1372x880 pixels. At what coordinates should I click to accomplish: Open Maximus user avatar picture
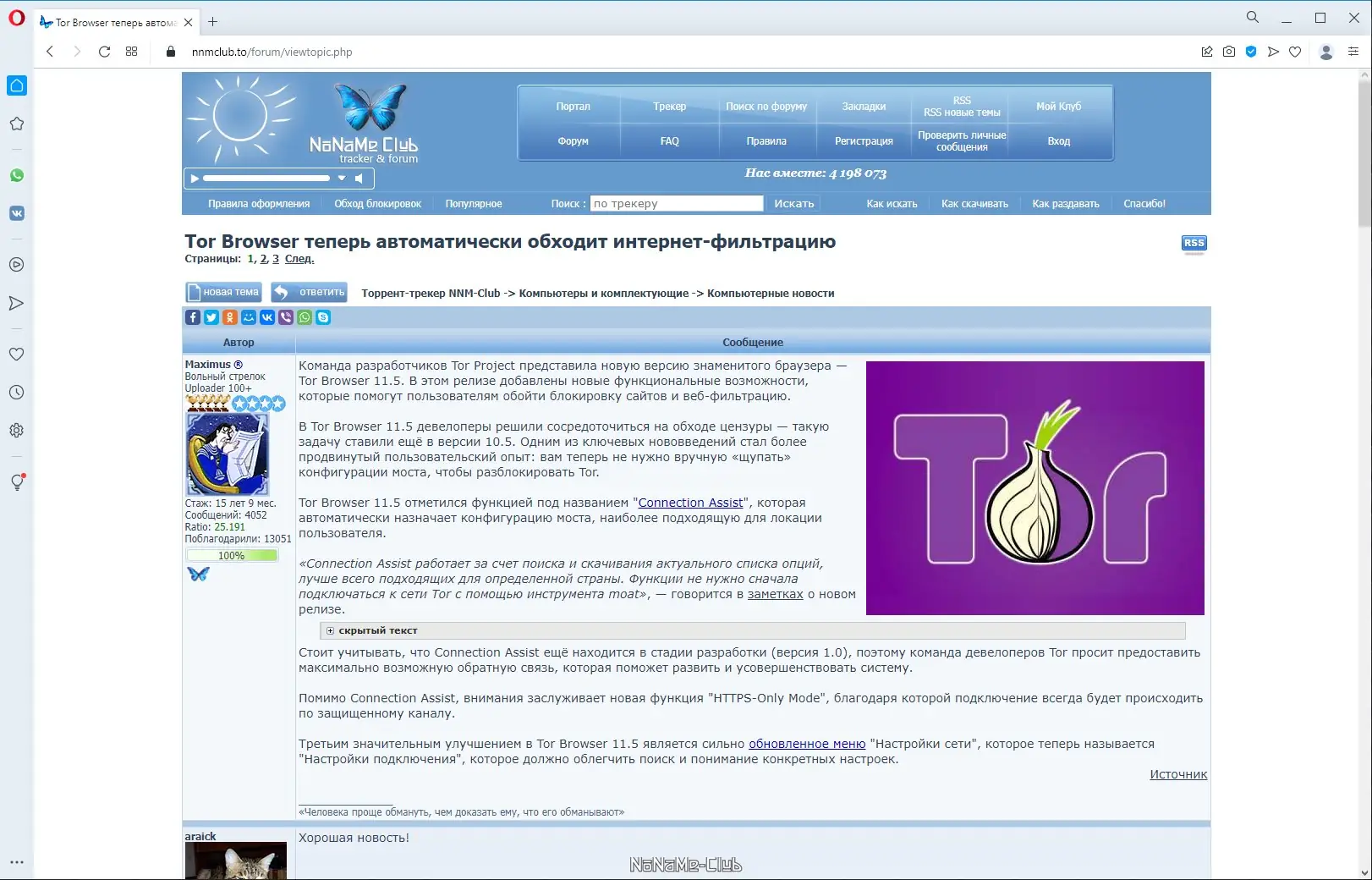227,454
